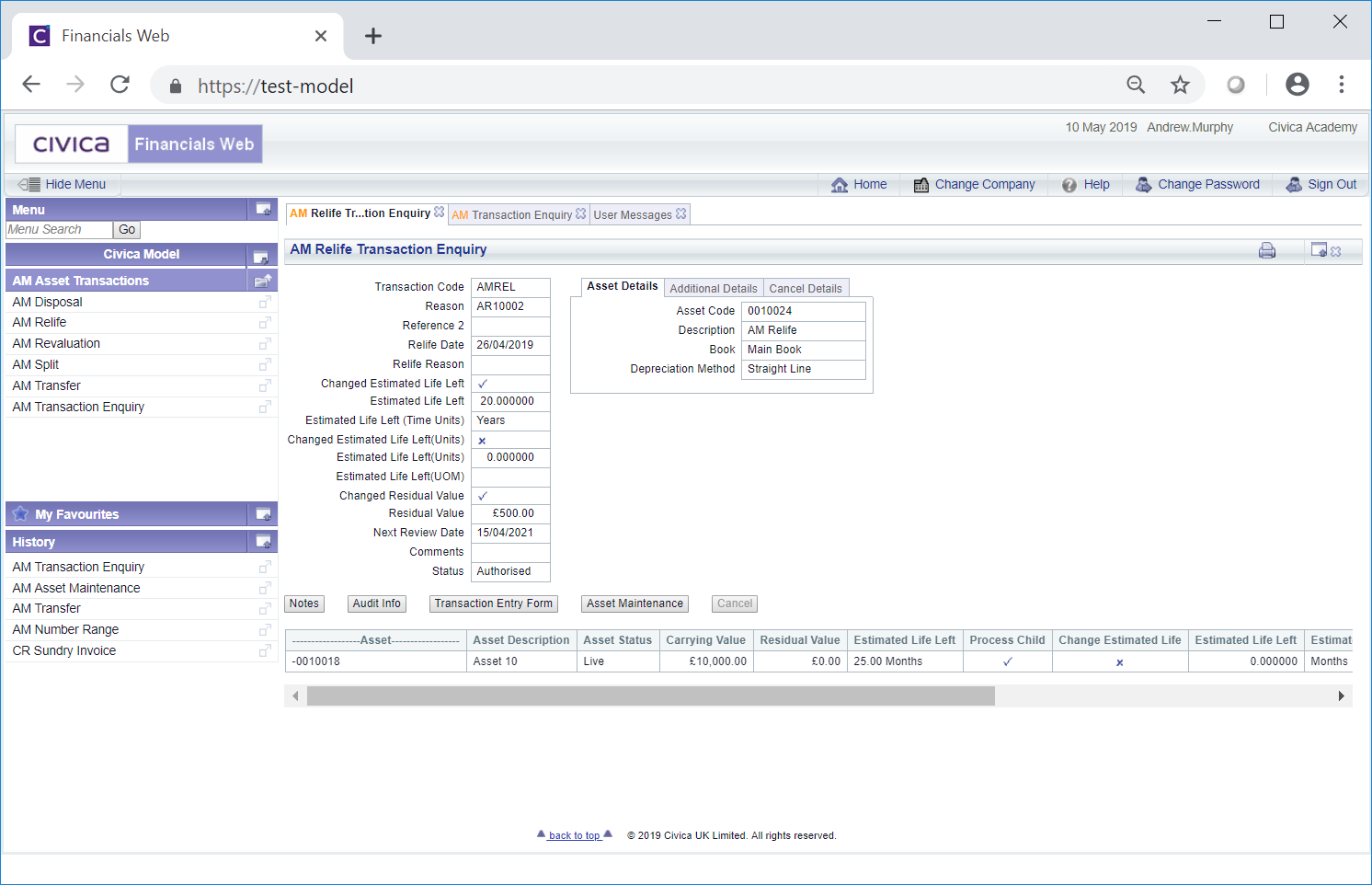The image size is (1372, 885).
Task: Toggle Change Estimated Life cross in row
Action: [1120, 662]
